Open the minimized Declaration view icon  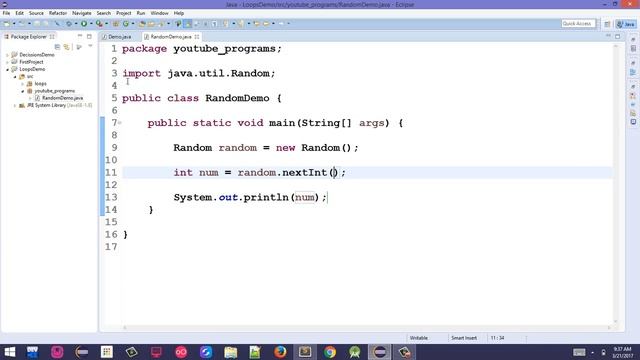click(633, 113)
